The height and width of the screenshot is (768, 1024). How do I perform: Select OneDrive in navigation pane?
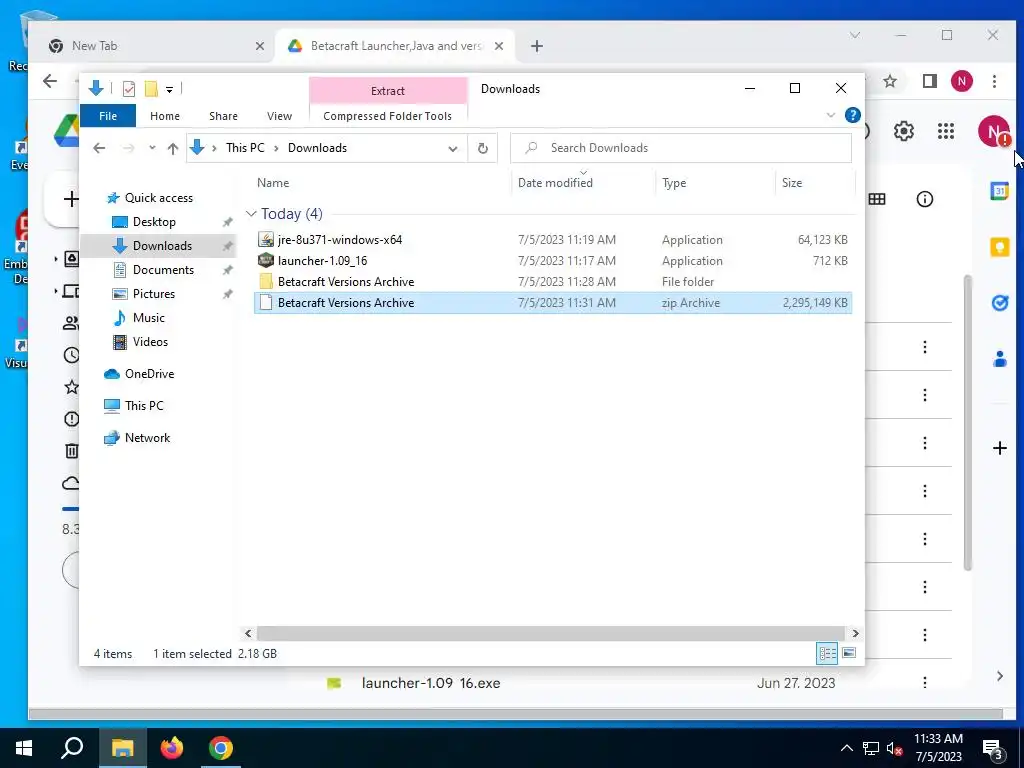149,374
